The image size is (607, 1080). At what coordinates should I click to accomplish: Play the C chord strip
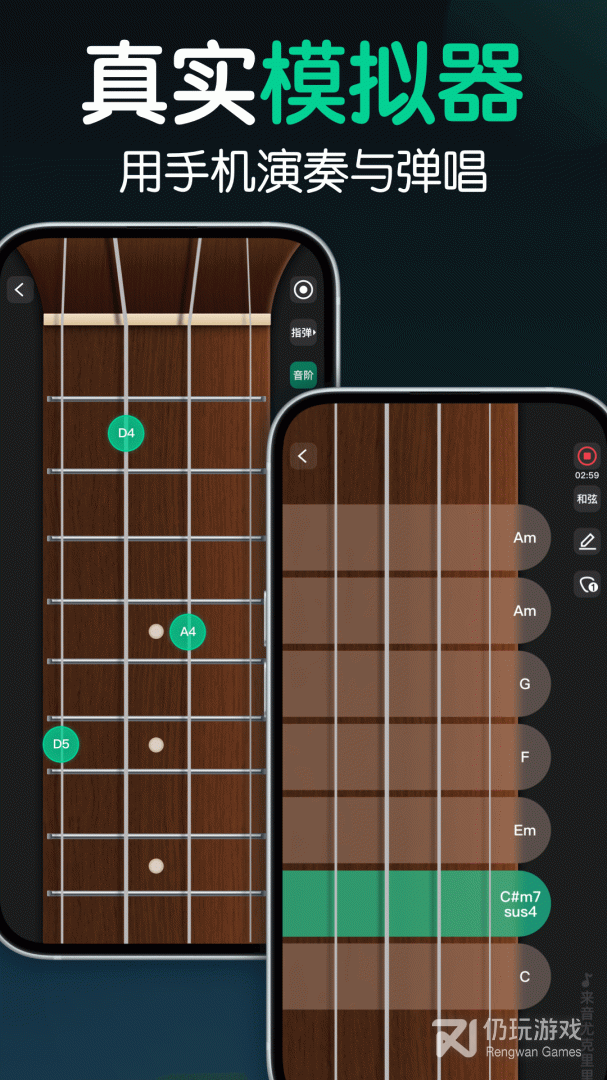coord(416,977)
